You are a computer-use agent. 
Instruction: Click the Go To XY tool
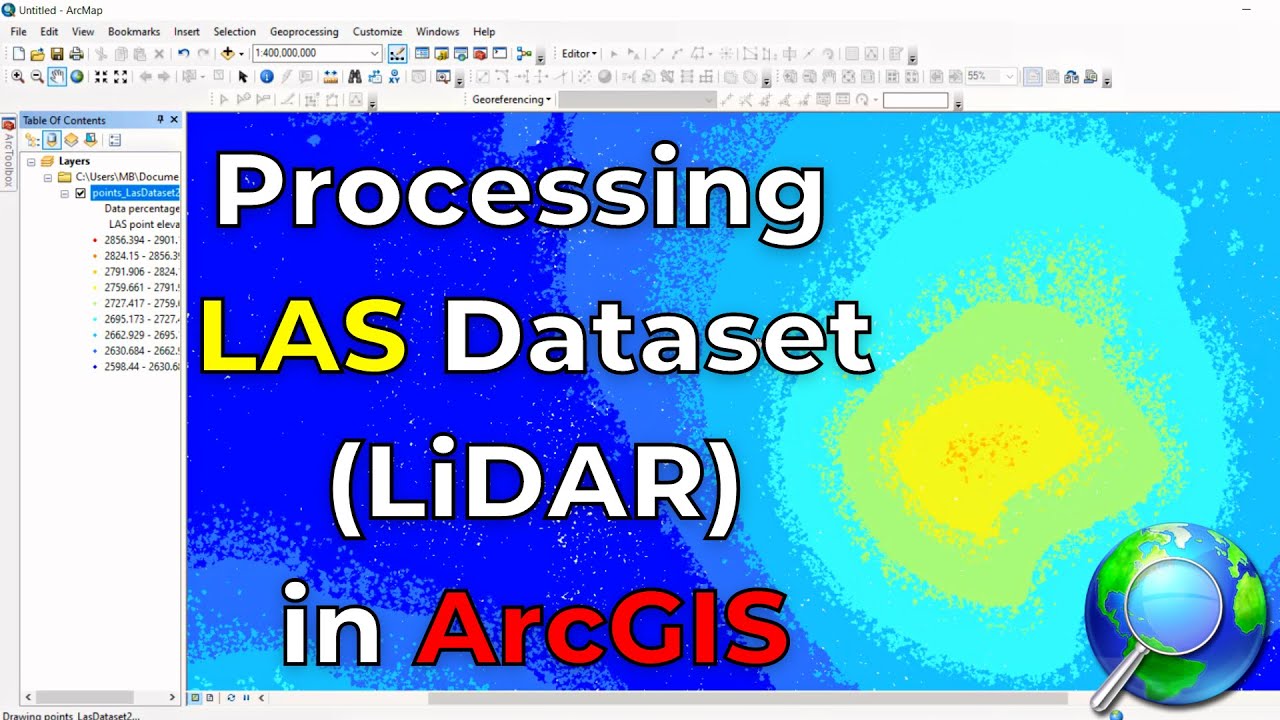(394, 77)
